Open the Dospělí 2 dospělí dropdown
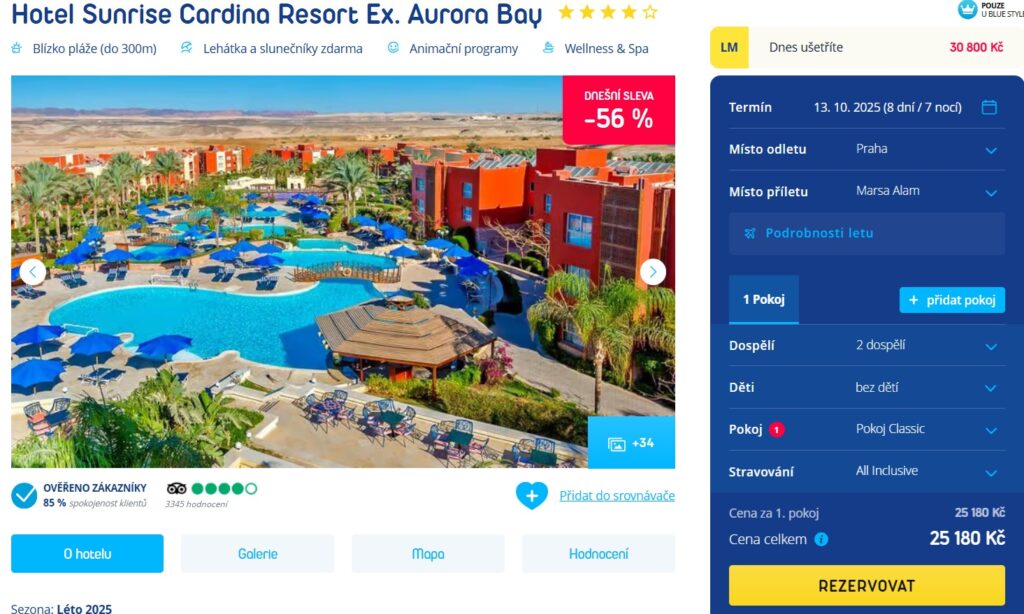The height and width of the screenshot is (614, 1024). click(x=867, y=346)
